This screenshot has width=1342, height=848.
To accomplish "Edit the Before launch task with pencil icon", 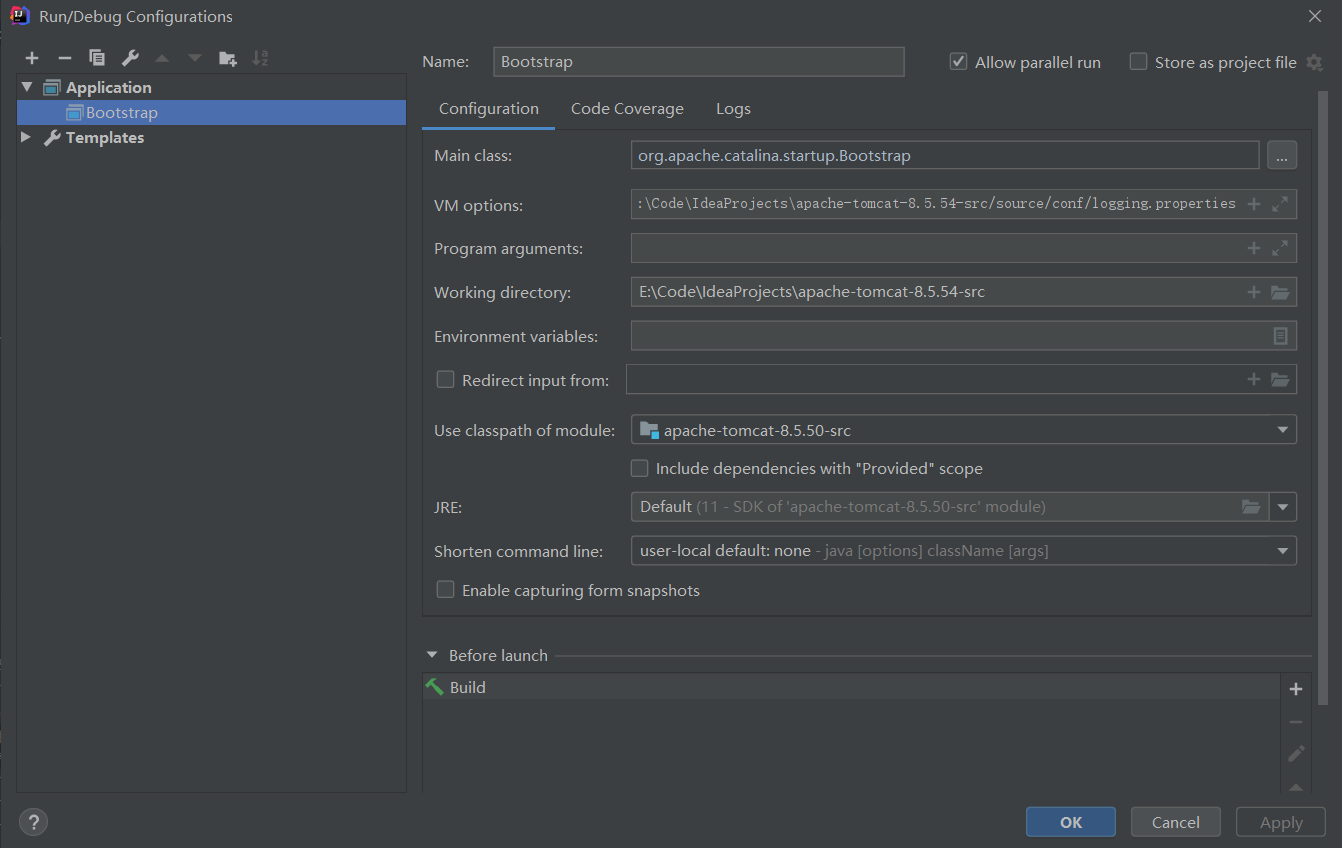I will 1296,753.
